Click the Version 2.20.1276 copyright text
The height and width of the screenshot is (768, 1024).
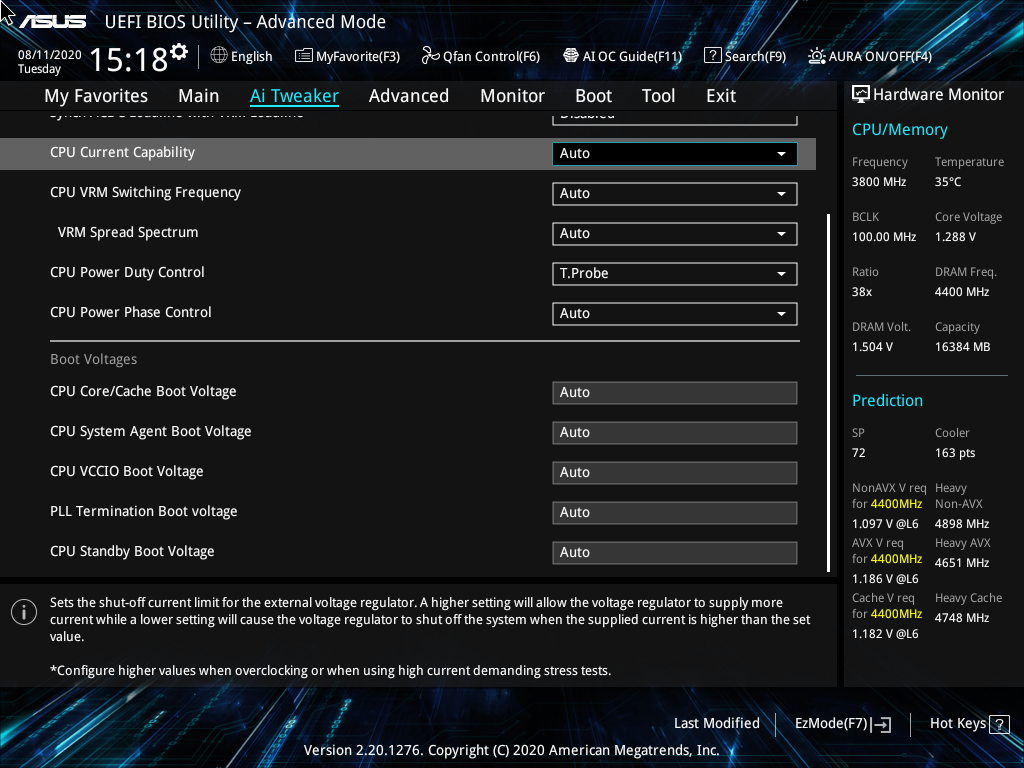[511, 750]
